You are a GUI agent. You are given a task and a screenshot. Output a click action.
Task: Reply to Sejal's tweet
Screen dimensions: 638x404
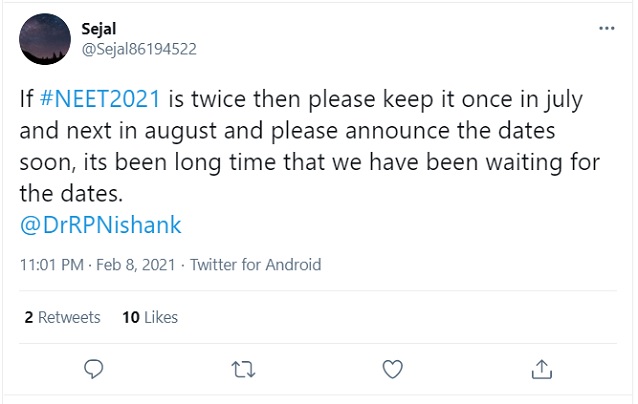(x=94, y=369)
